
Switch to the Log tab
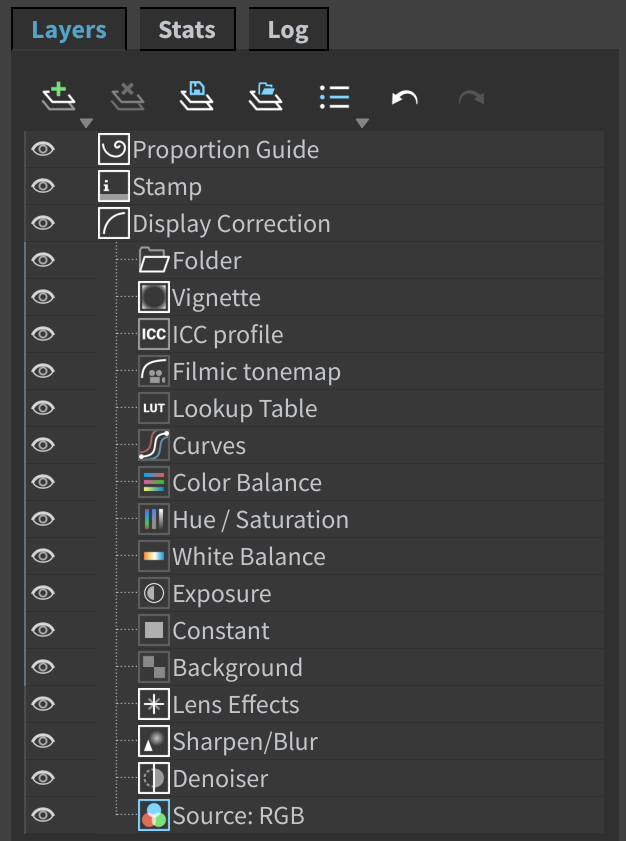[x=288, y=29]
